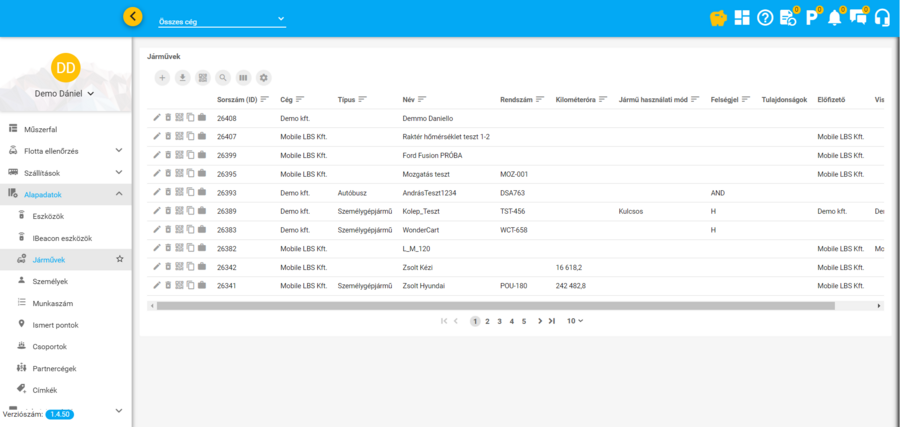The image size is (900, 427).
Task: Sort by Sorszám (ID) column header
Action: click(237, 99)
